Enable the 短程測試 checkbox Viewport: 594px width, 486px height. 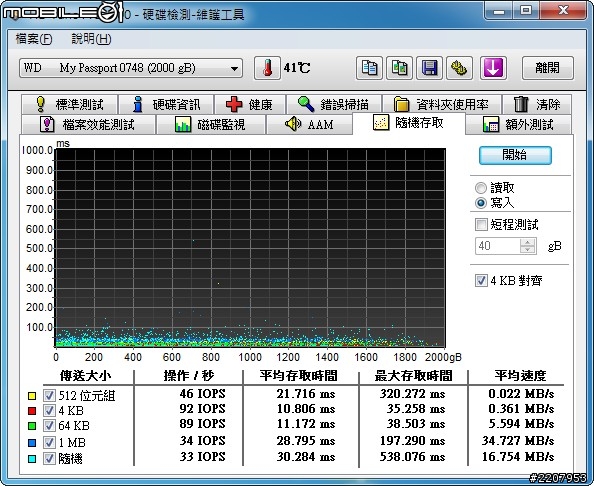pos(481,224)
